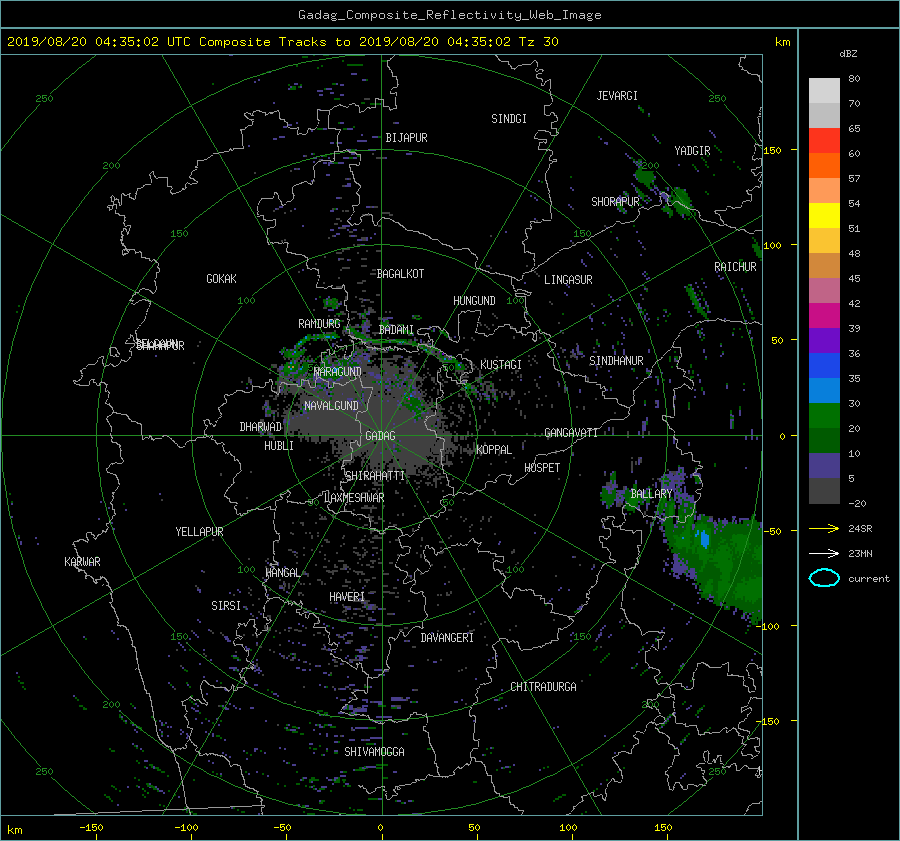This screenshot has width=900, height=841.
Task: Click the LAXMESHWAR city label
Action: (x=354, y=498)
